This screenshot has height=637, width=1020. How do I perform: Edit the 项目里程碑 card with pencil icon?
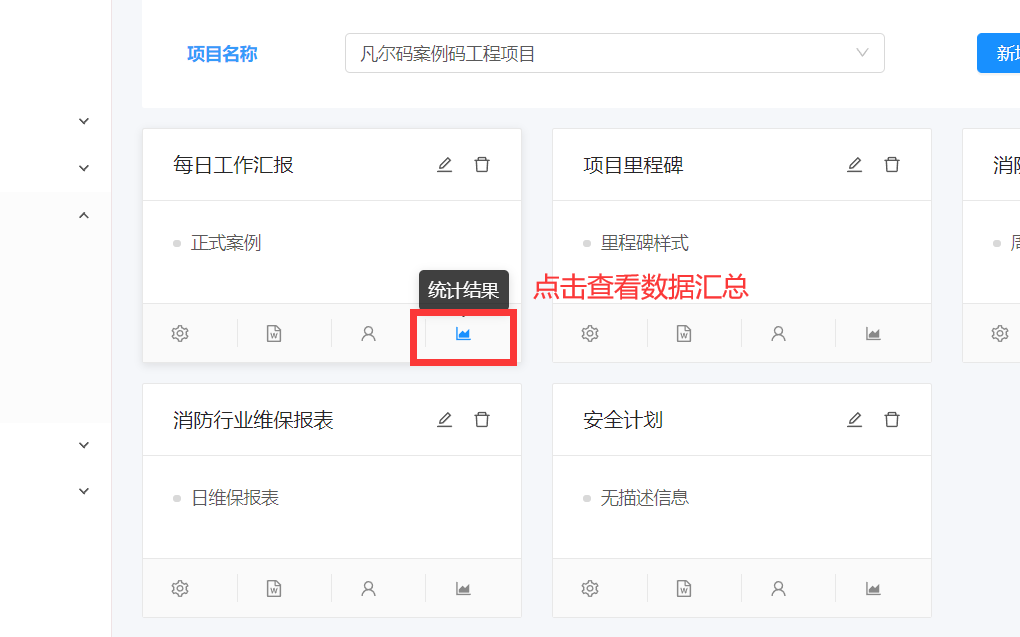(x=854, y=165)
